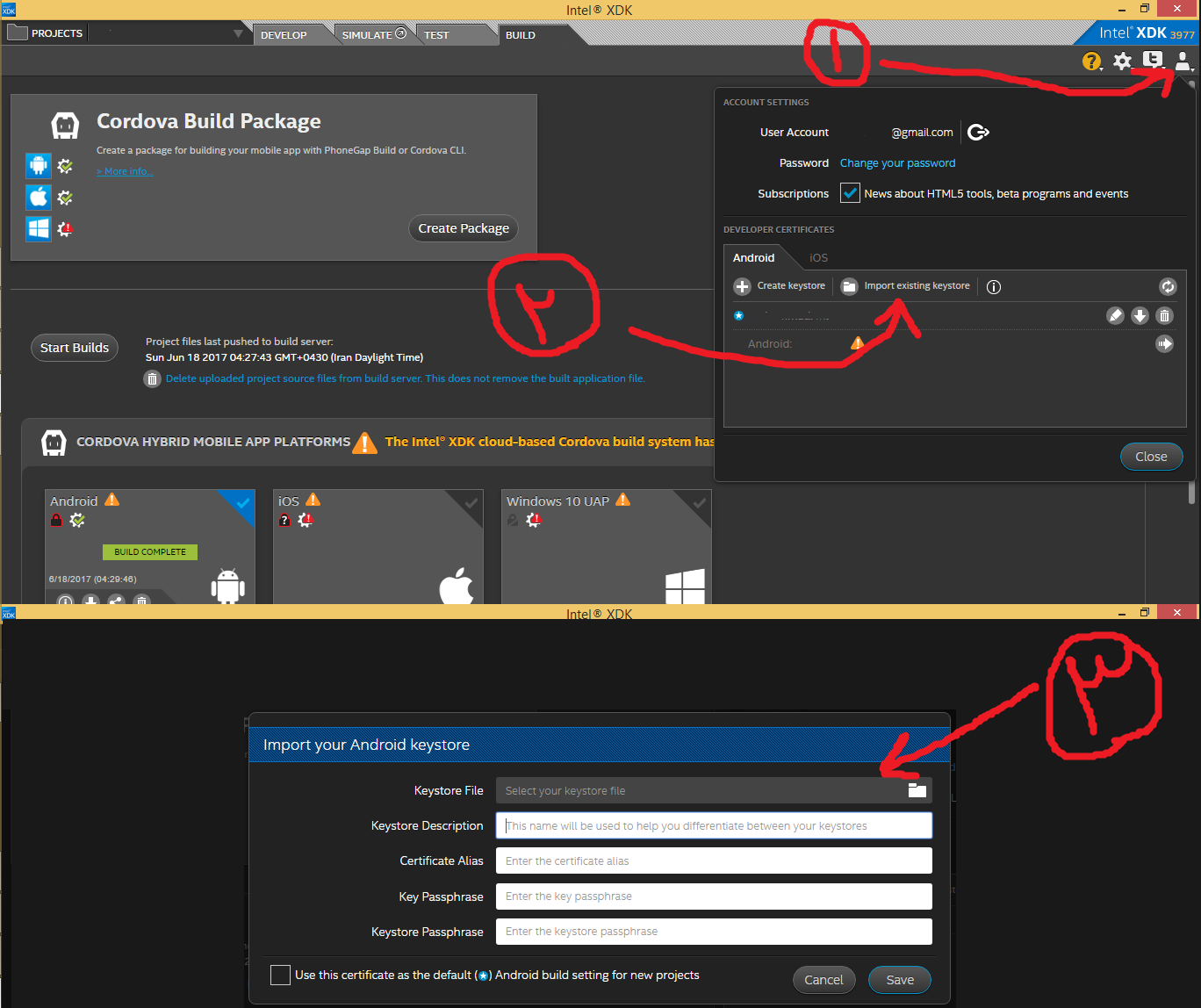Restore the top Intel XDK window

click(x=1144, y=8)
